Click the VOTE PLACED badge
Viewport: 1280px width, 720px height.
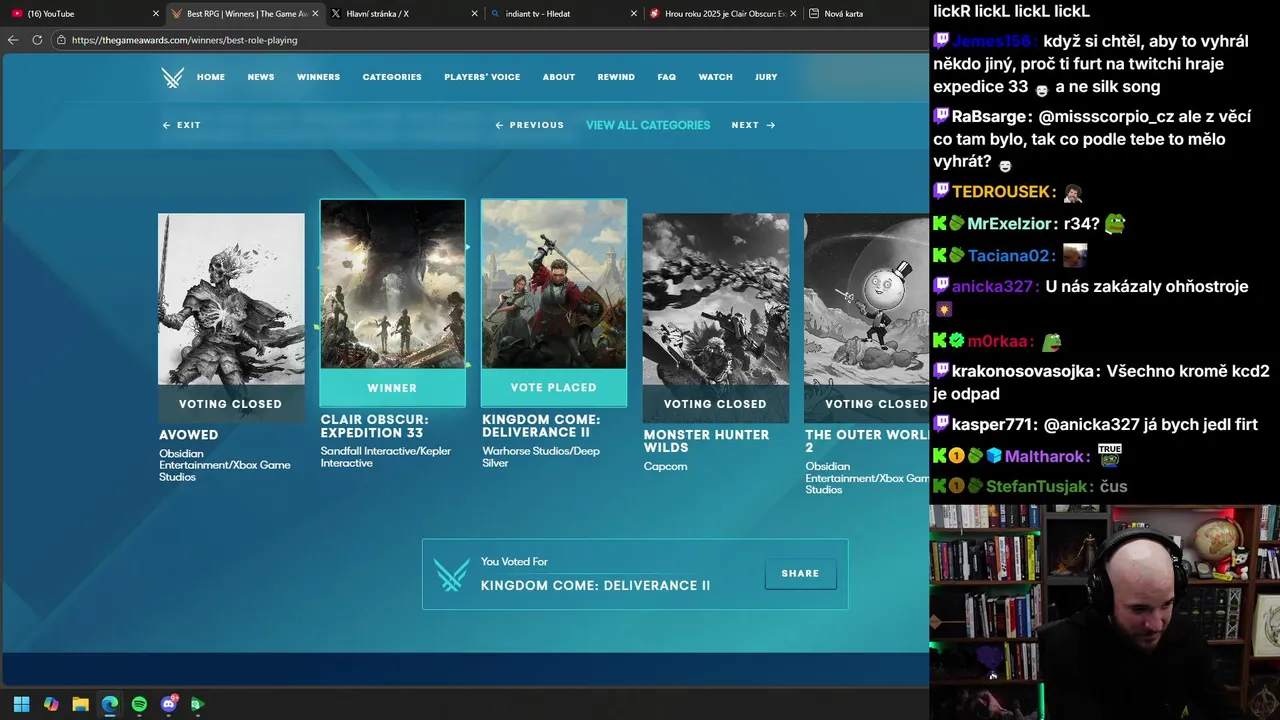pyautogui.click(x=554, y=387)
